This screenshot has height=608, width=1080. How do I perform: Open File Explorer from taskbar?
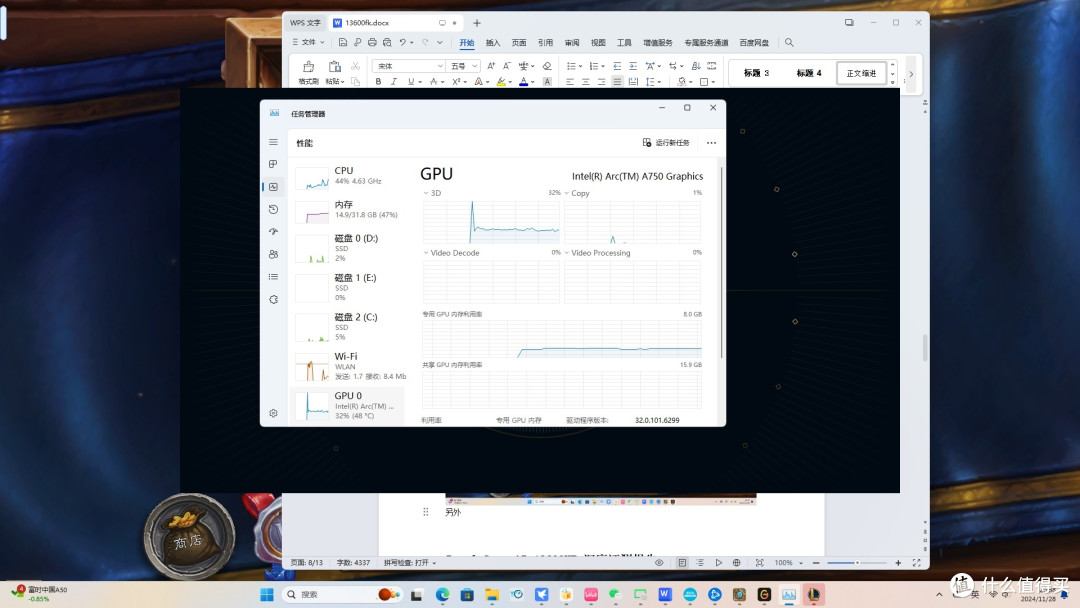tap(492, 594)
